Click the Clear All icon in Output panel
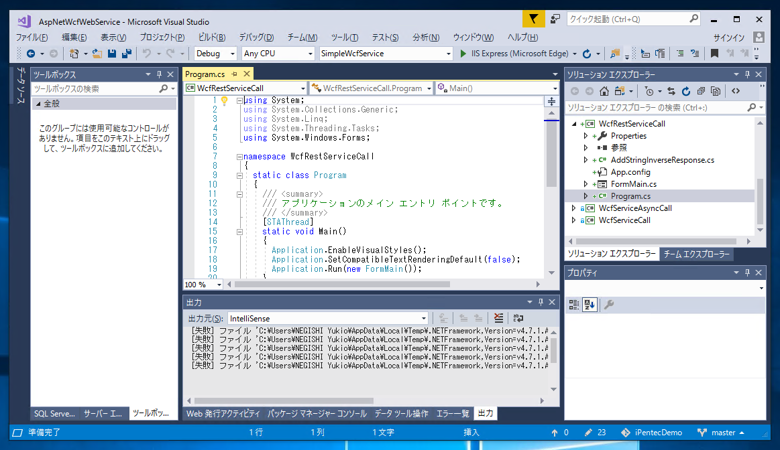 click(498, 318)
